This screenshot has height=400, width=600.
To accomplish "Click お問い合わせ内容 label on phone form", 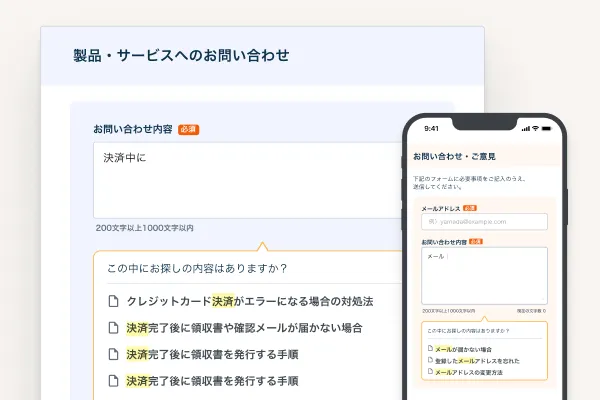I will [x=444, y=242].
